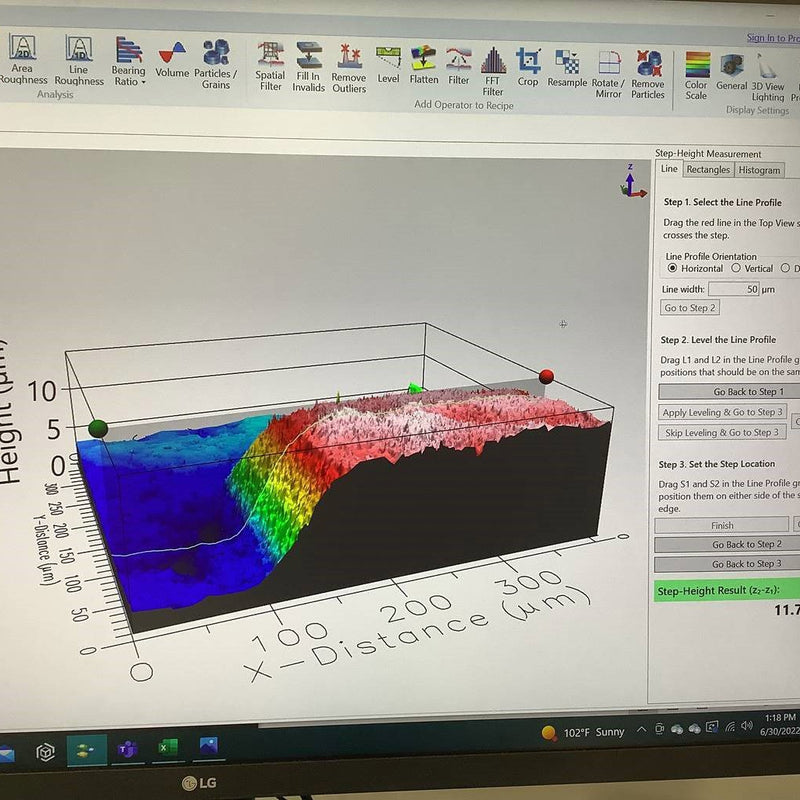Click Go Back to Step 3 button
The width and height of the screenshot is (800, 800).
point(728,564)
